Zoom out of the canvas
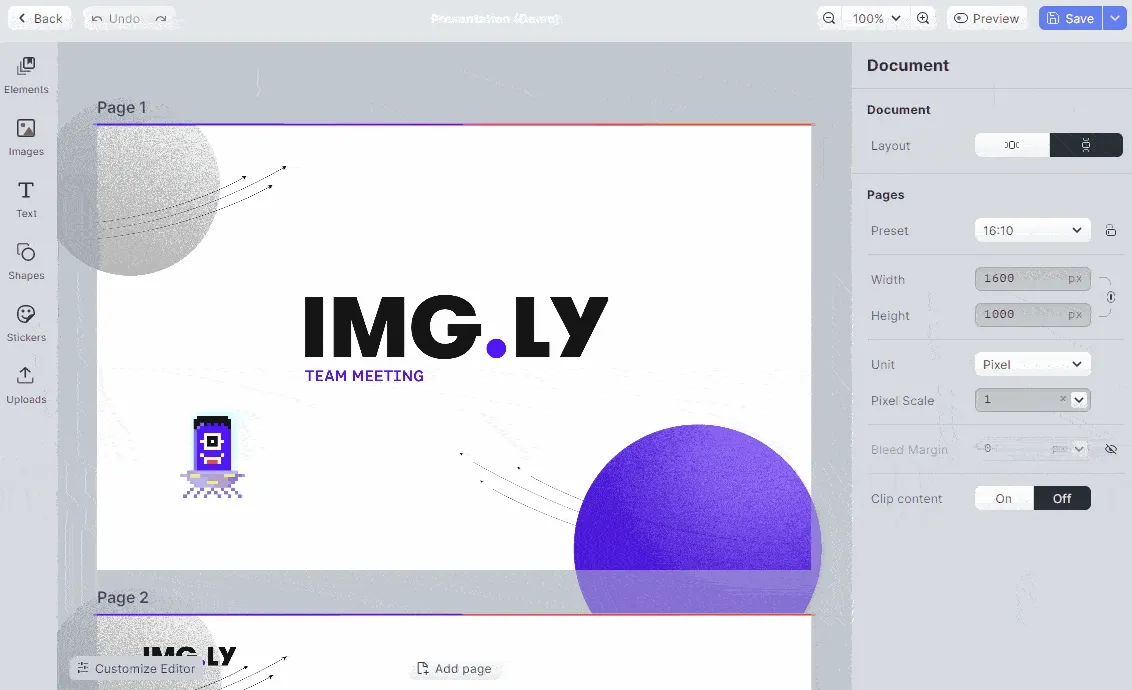Screen dimensions: 1132x690 click(x=829, y=18)
